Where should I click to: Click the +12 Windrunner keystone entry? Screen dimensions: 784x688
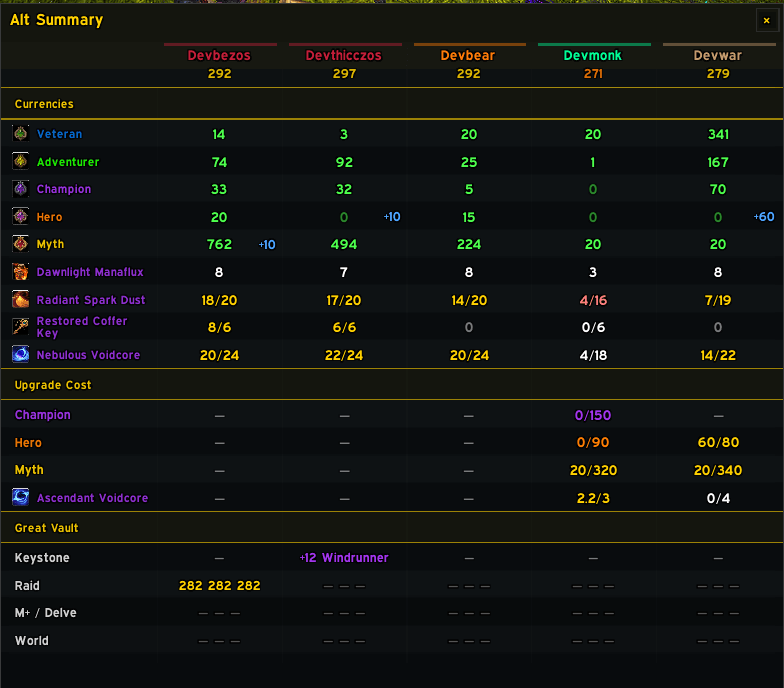pos(344,558)
